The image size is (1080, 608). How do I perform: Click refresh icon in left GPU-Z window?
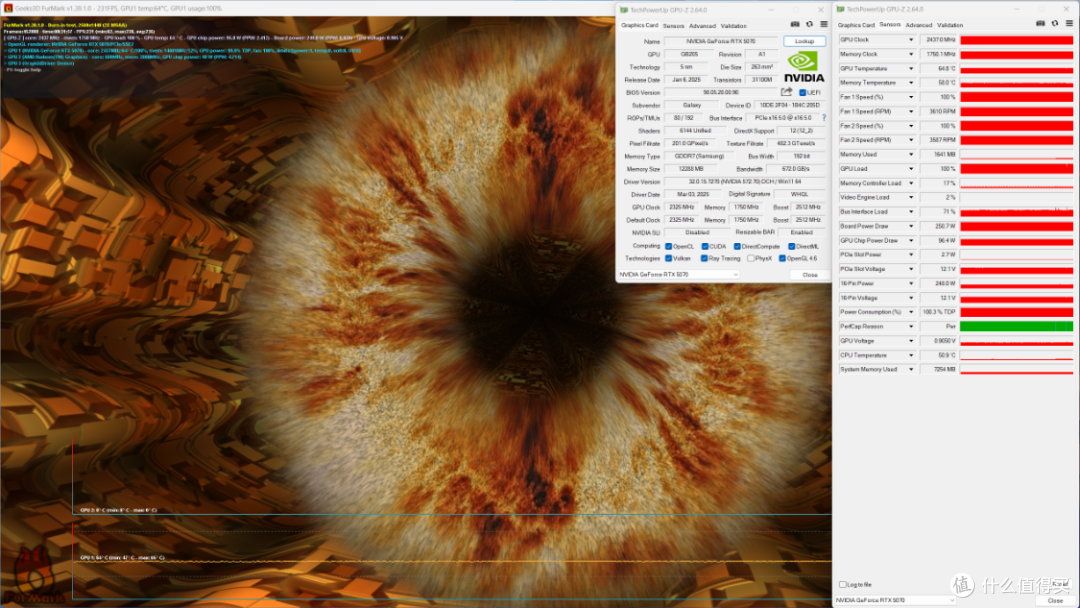(809, 25)
